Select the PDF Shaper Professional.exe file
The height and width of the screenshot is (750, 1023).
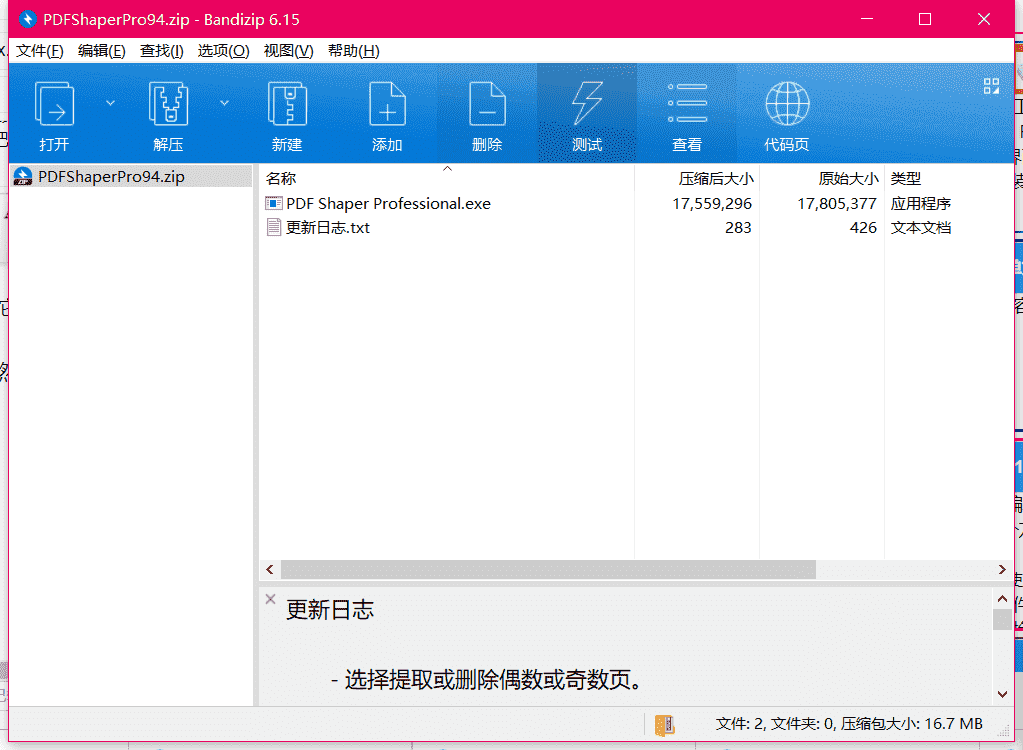pyautogui.click(x=388, y=203)
